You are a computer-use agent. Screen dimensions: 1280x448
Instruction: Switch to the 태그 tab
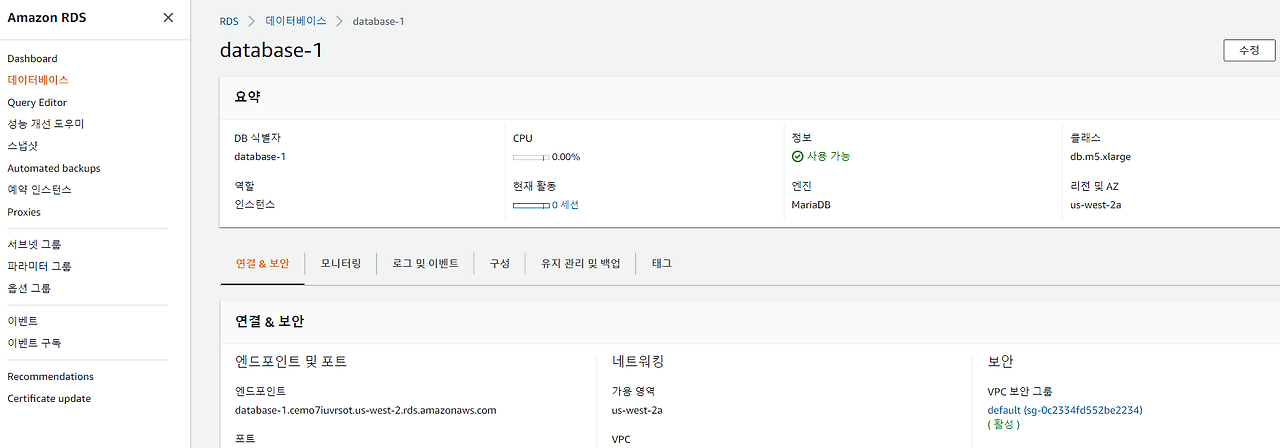tap(662, 263)
